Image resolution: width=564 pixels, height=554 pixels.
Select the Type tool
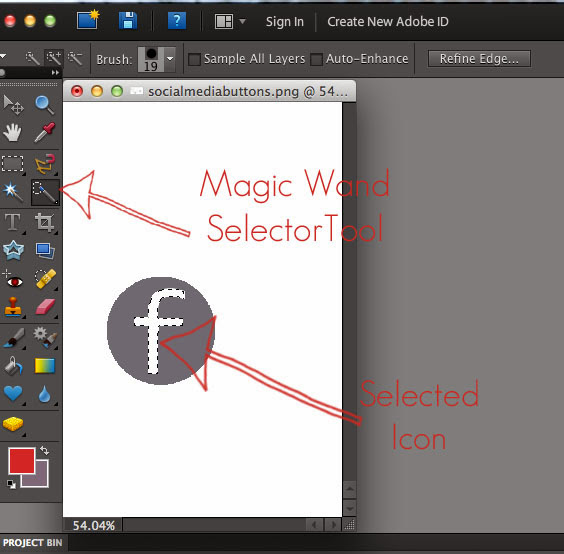pyautogui.click(x=13, y=222)
